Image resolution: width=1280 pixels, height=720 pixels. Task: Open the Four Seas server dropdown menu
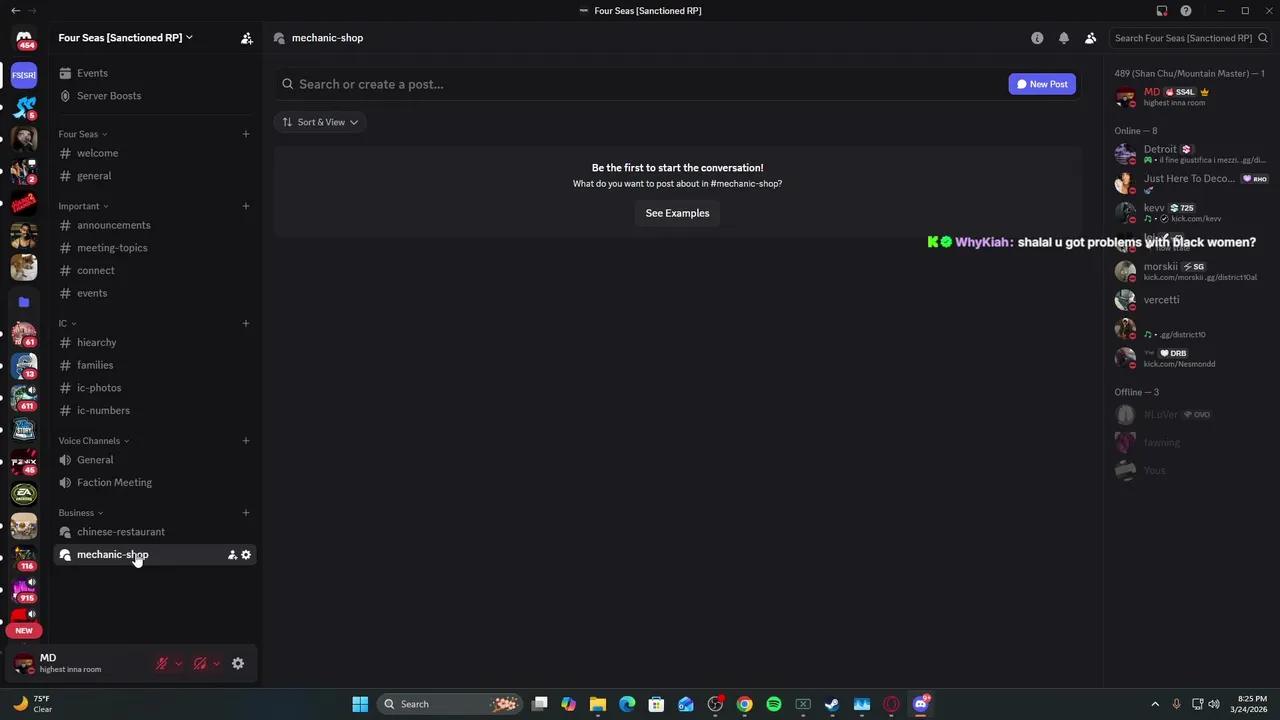click(125, 38)
